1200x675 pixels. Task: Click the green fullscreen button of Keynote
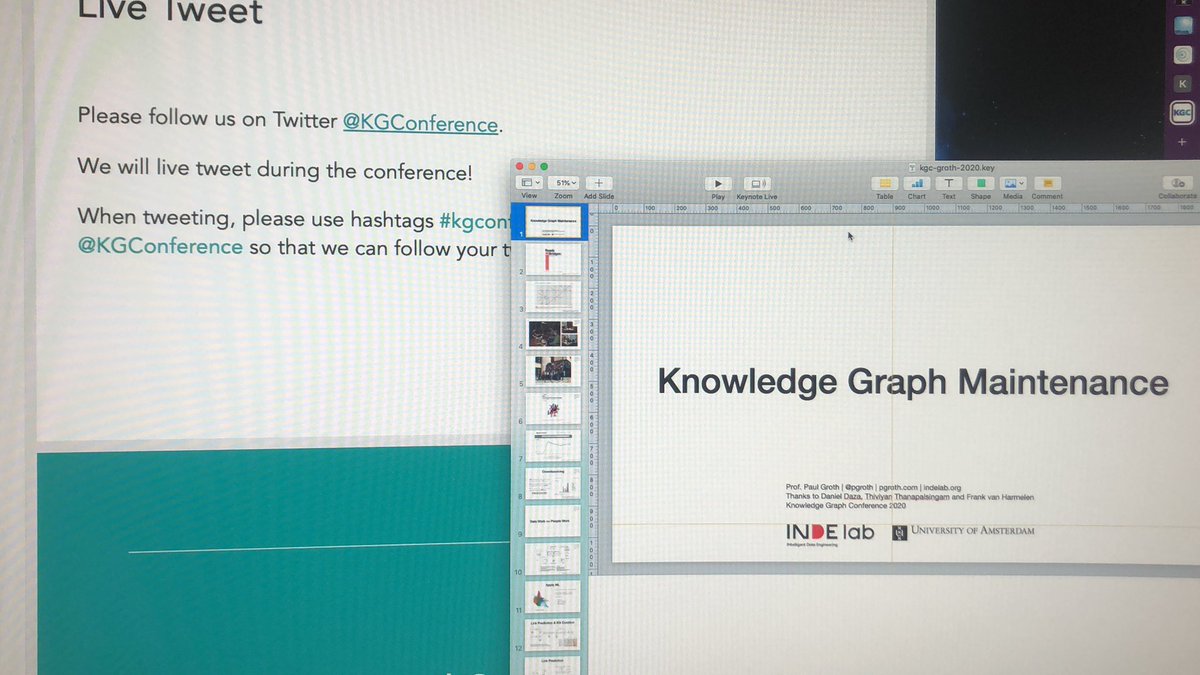tap(546, 166)
